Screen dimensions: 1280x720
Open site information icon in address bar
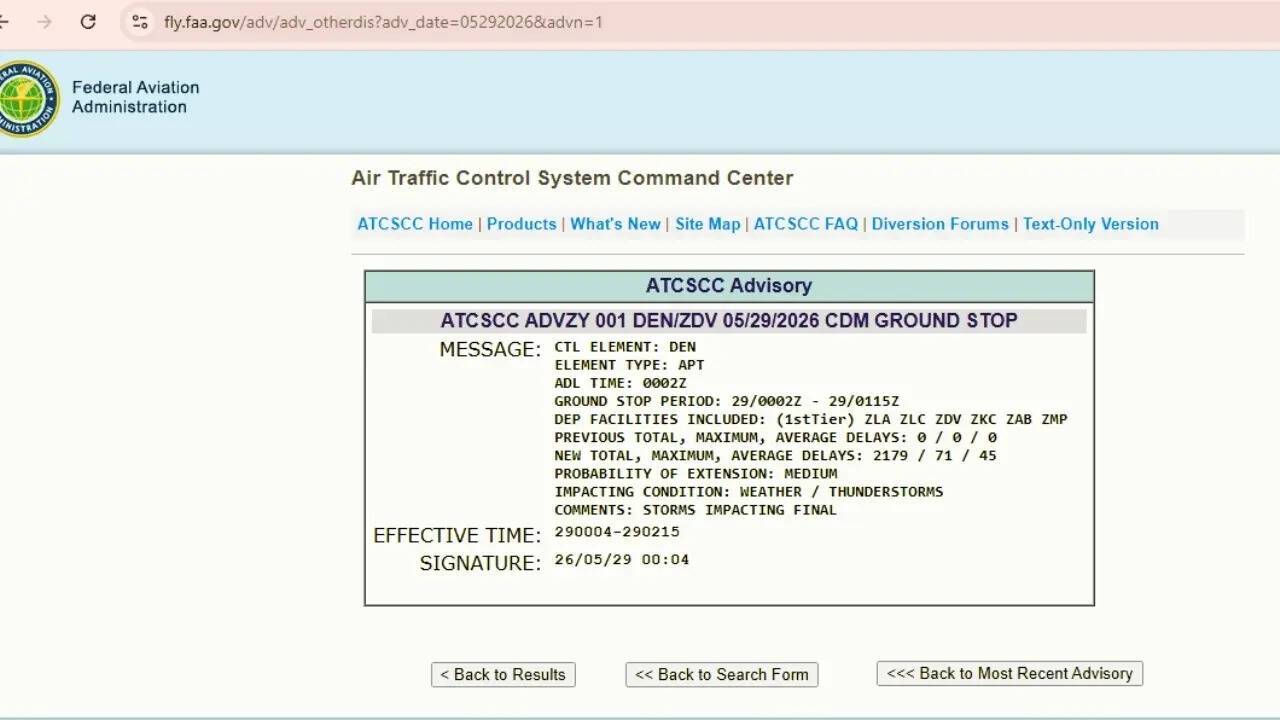click(x=140, y=22)
